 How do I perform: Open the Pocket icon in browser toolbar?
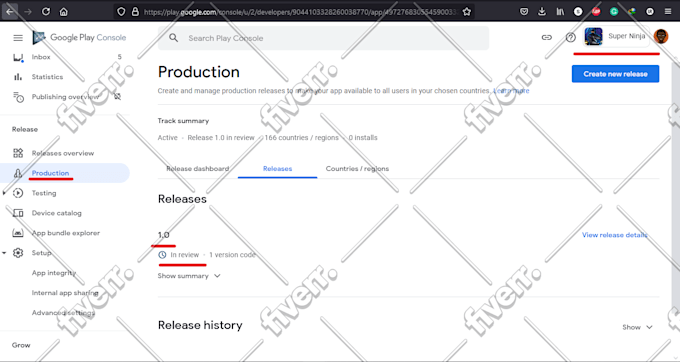(524, 12)
